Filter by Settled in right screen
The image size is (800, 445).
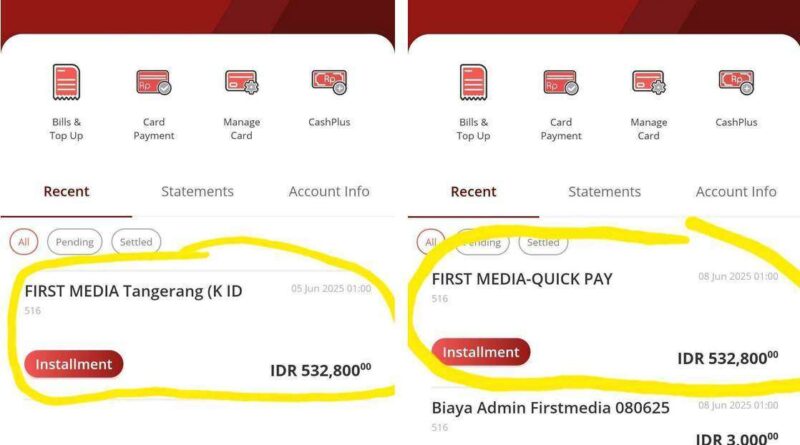point(543,242)
